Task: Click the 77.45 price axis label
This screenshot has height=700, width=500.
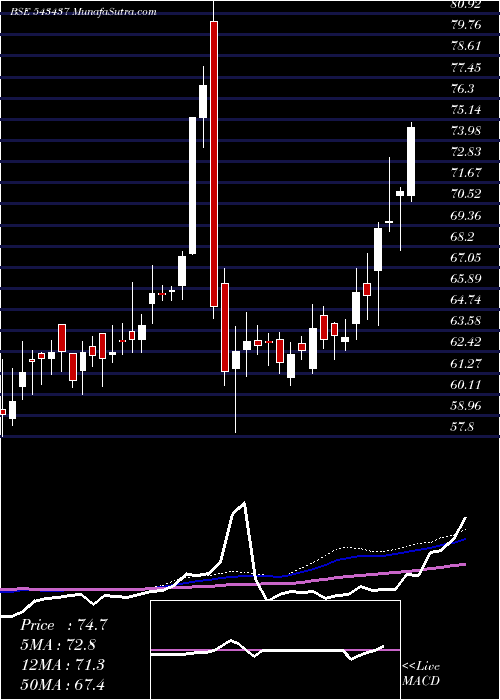Action: (468, 67)
